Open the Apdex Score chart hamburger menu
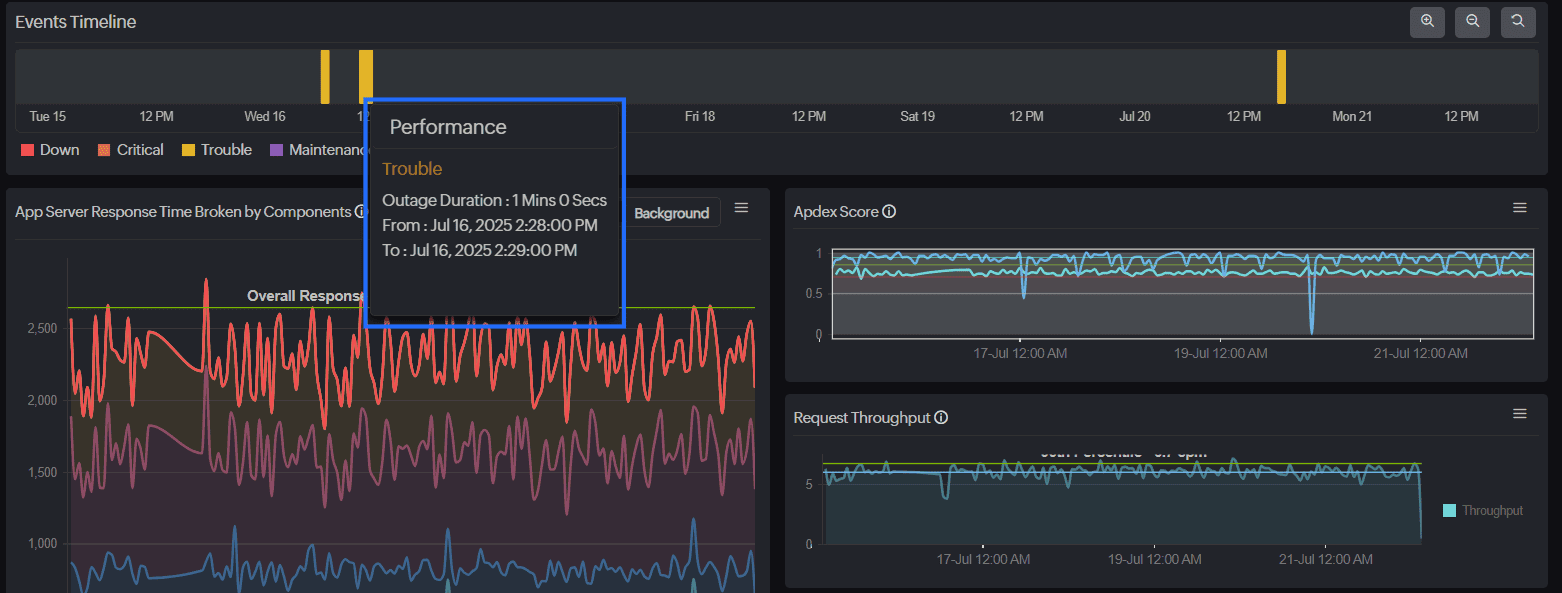This screenshot has width=1562, height=593. pos(1519,208)
